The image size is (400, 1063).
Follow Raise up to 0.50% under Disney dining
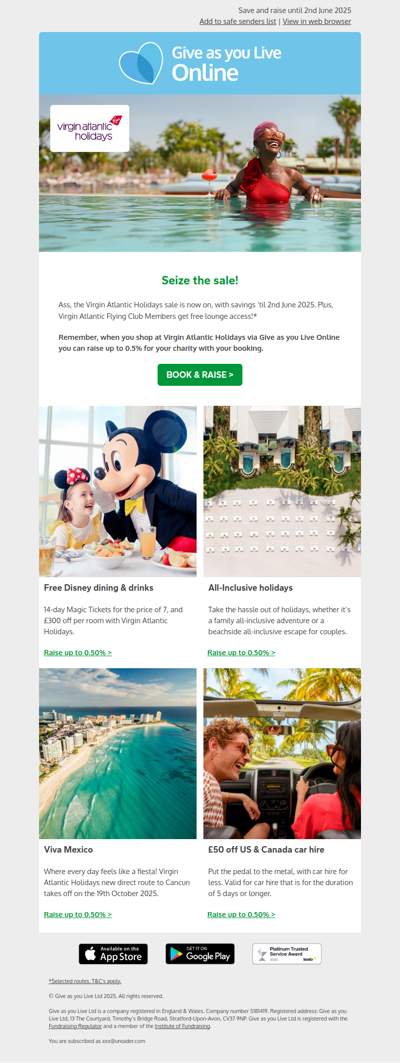78,653
